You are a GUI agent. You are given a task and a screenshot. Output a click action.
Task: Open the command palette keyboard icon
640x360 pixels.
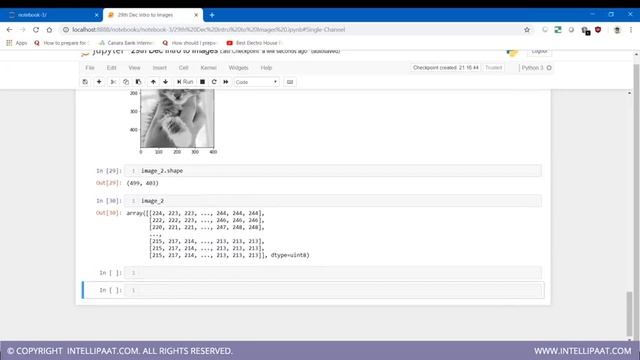point(290,82)
